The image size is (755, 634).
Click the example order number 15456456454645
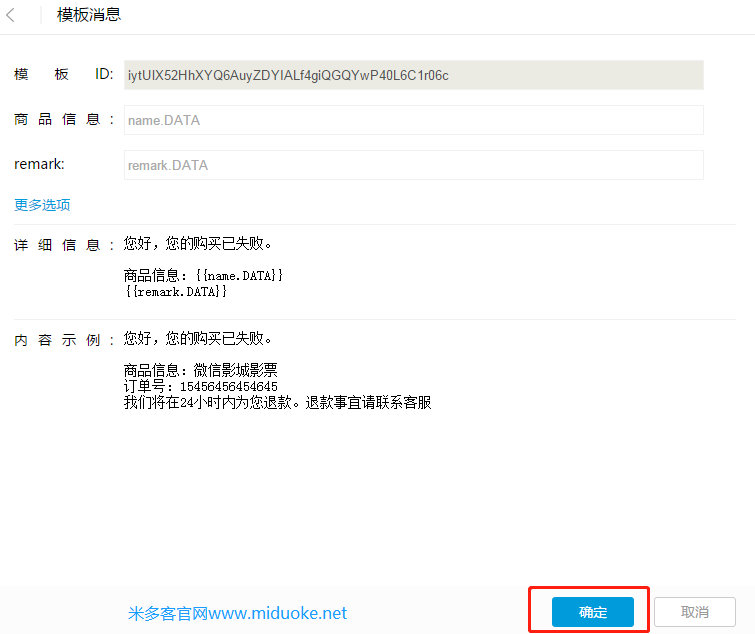point(200,386)
